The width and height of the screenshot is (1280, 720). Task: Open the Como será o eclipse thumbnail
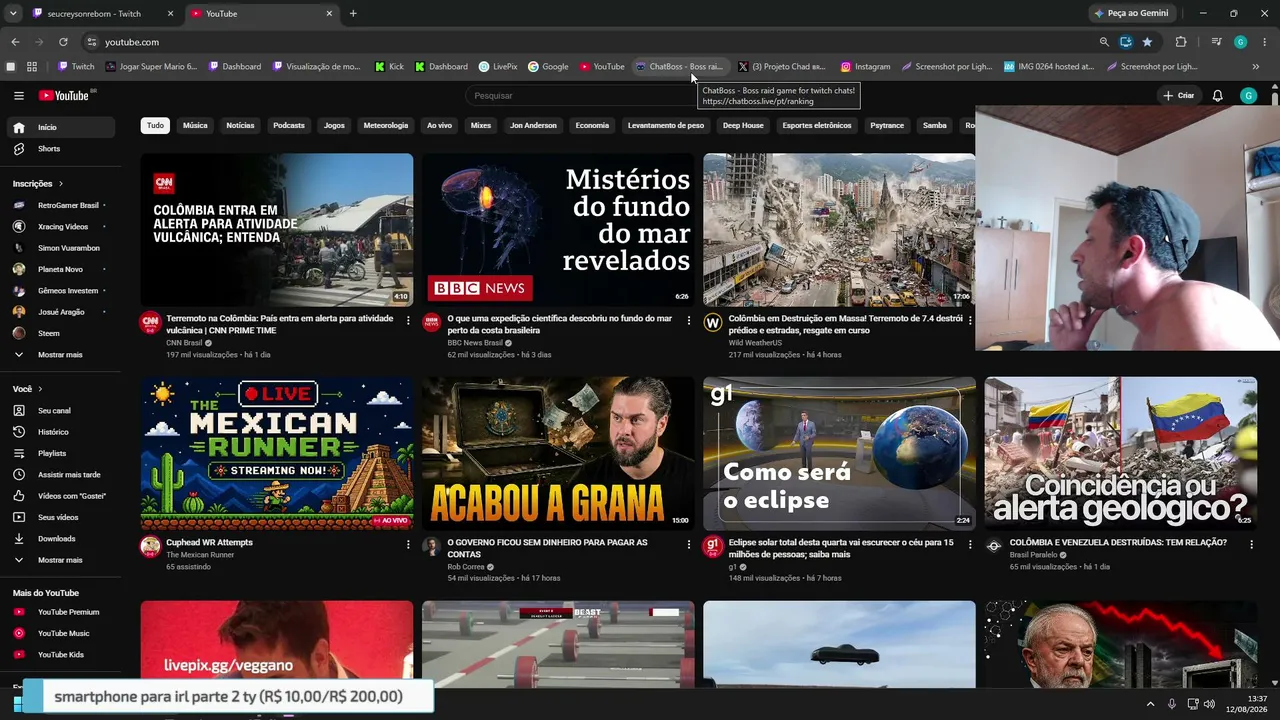pos(839,453)
